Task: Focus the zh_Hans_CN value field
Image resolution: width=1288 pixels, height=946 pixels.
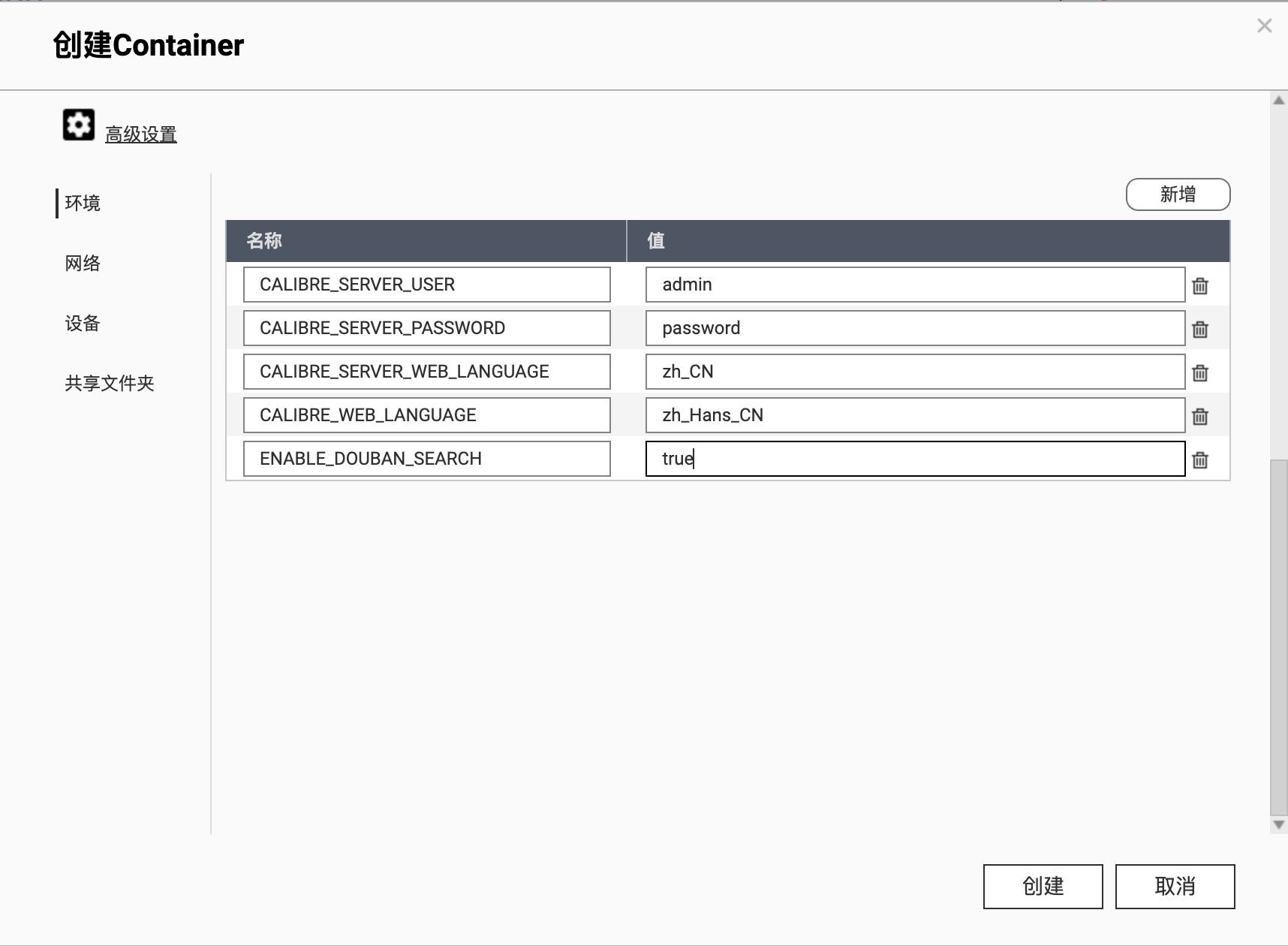Action: 916,415
